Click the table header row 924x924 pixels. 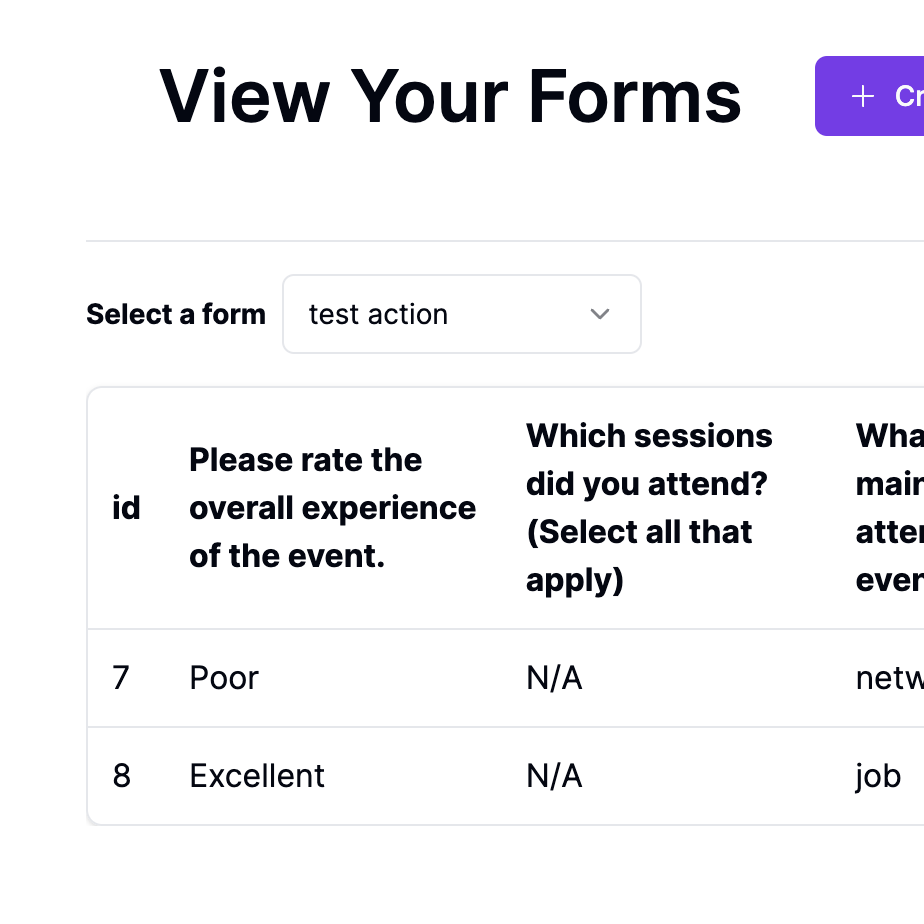(x=500, y=507)
